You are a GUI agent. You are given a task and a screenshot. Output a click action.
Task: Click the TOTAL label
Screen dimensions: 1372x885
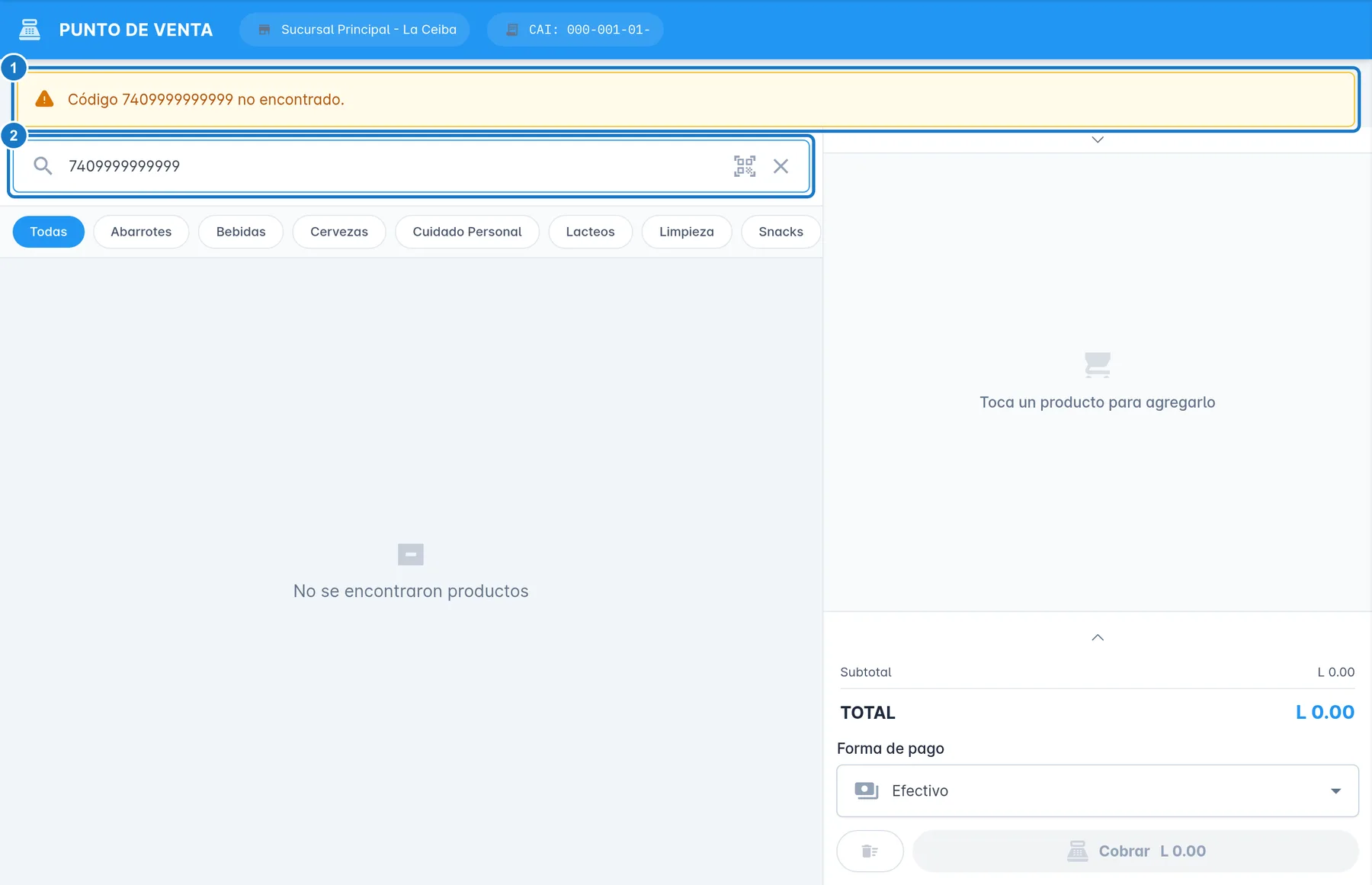point(867,713)
